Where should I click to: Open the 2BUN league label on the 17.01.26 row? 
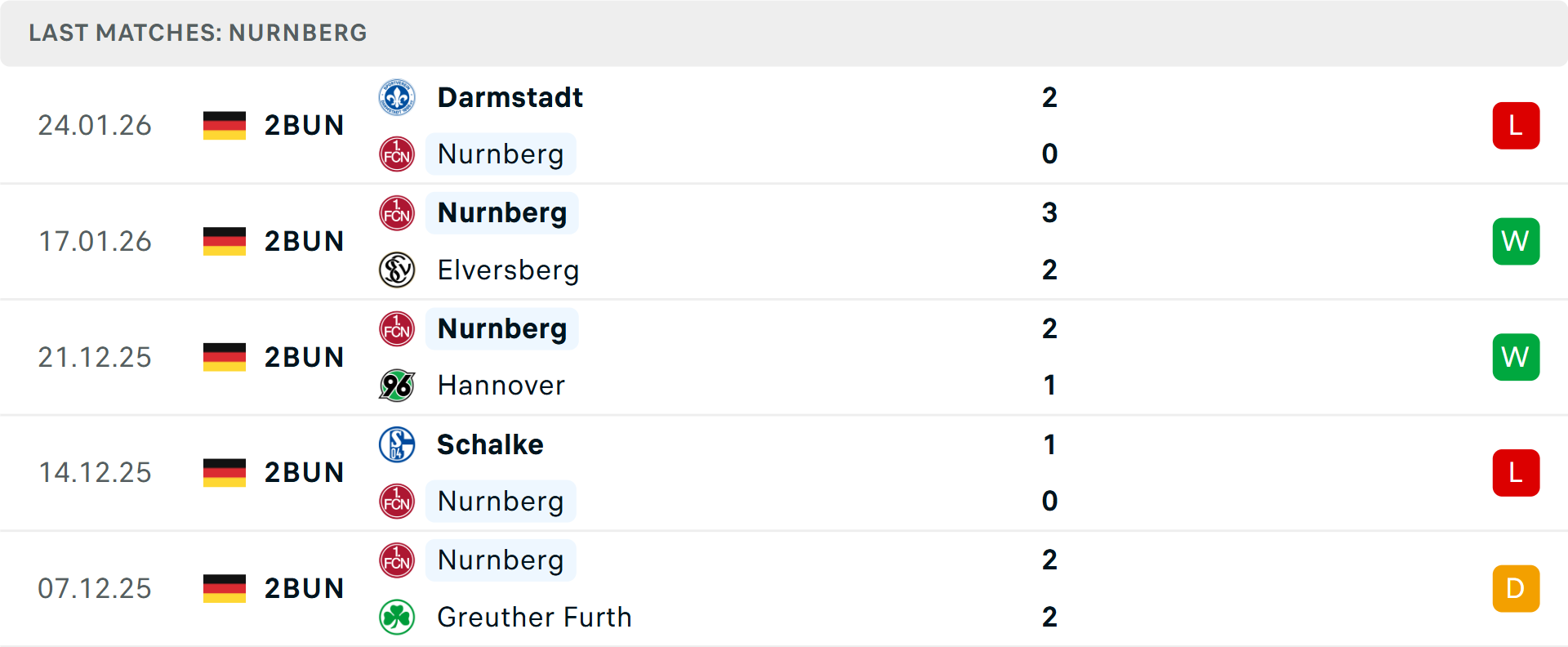coord(304,241)
